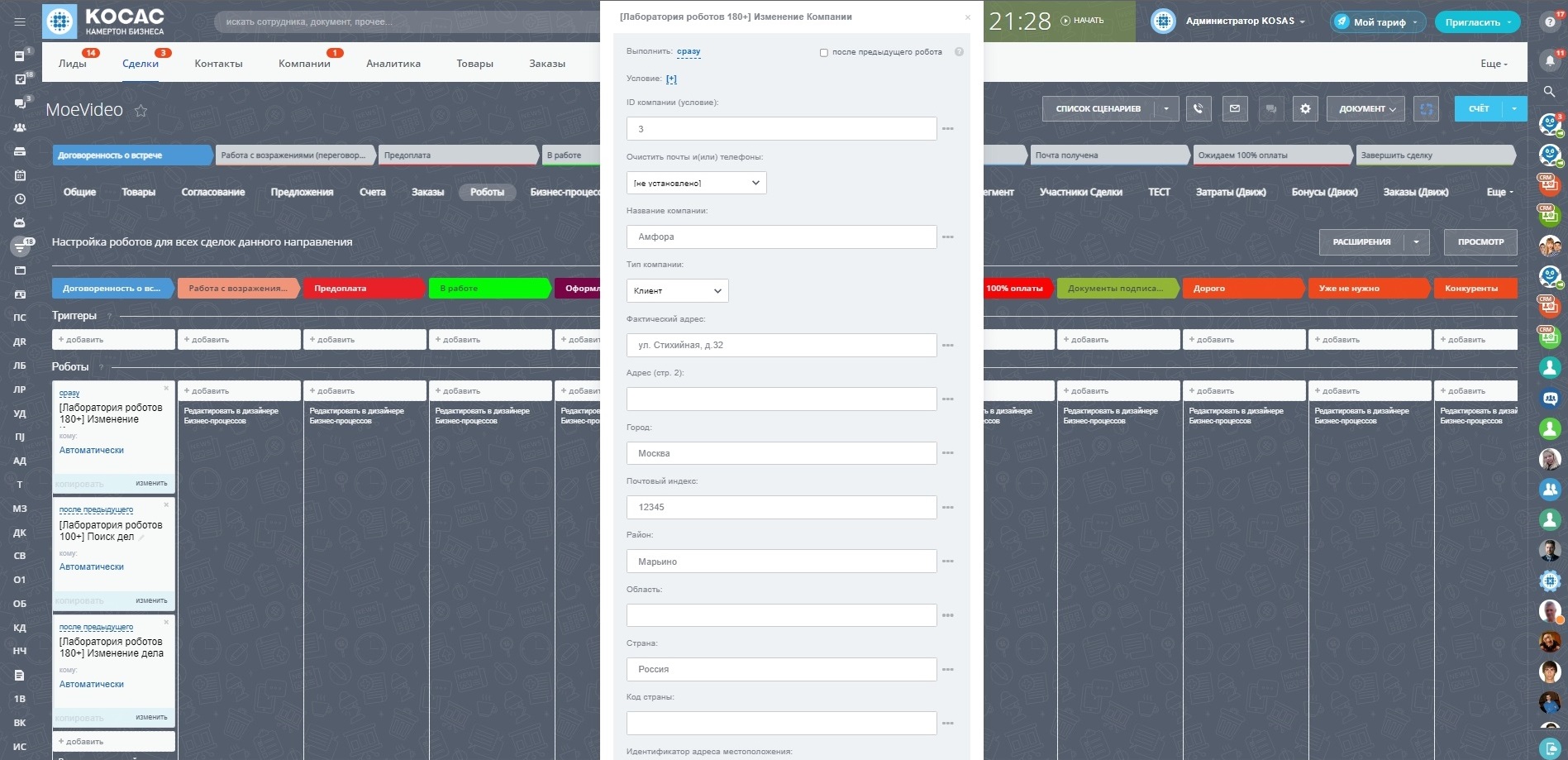Screen dimensions: 1568x760
Task: Select the green 'В работе' robot stage header
Action: 489,289
